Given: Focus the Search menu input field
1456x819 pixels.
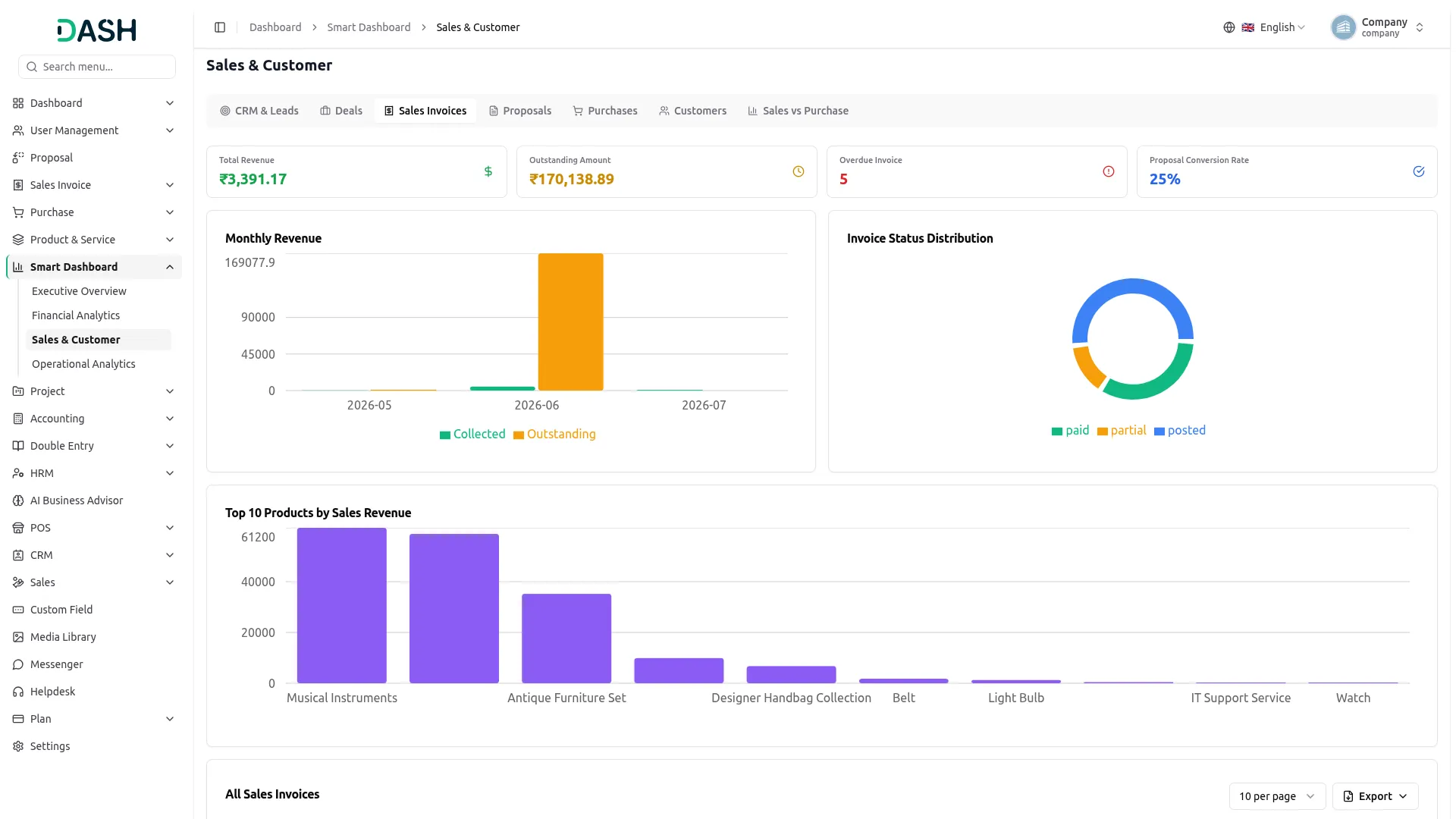Looking at the screenshot, I should click(x=97, y=67).
